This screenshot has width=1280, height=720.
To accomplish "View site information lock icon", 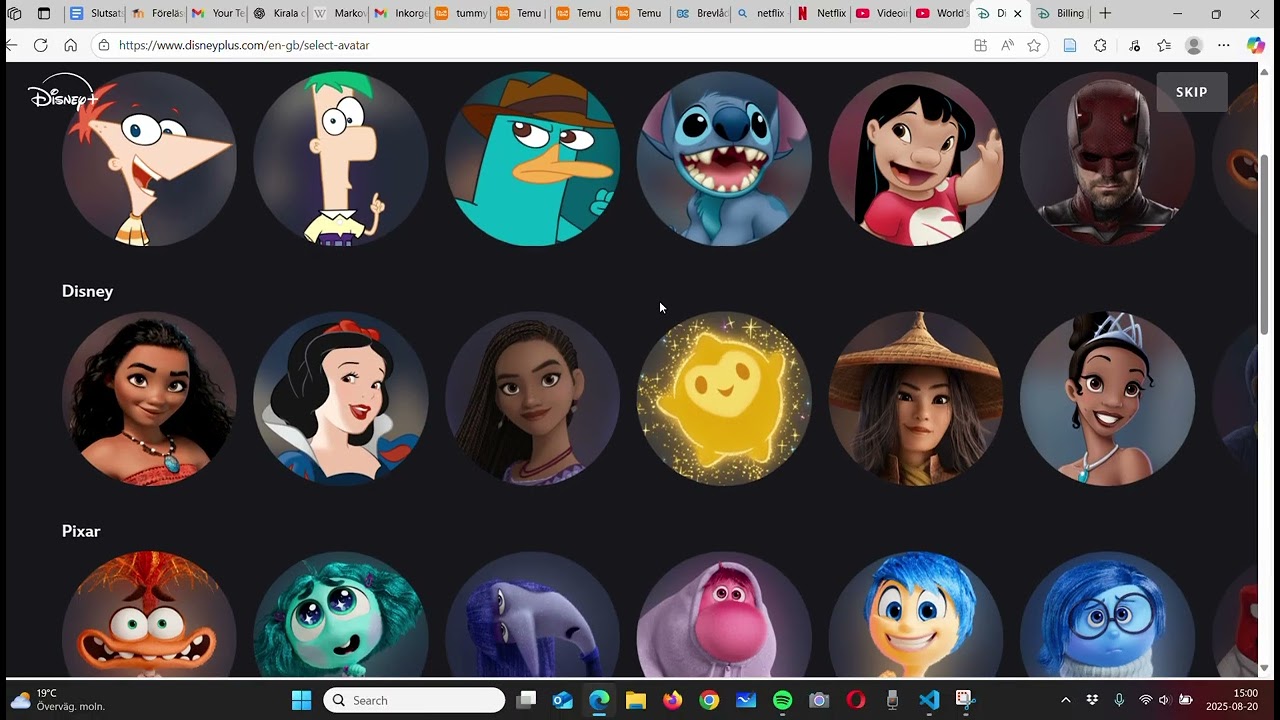I will (103, 45).
